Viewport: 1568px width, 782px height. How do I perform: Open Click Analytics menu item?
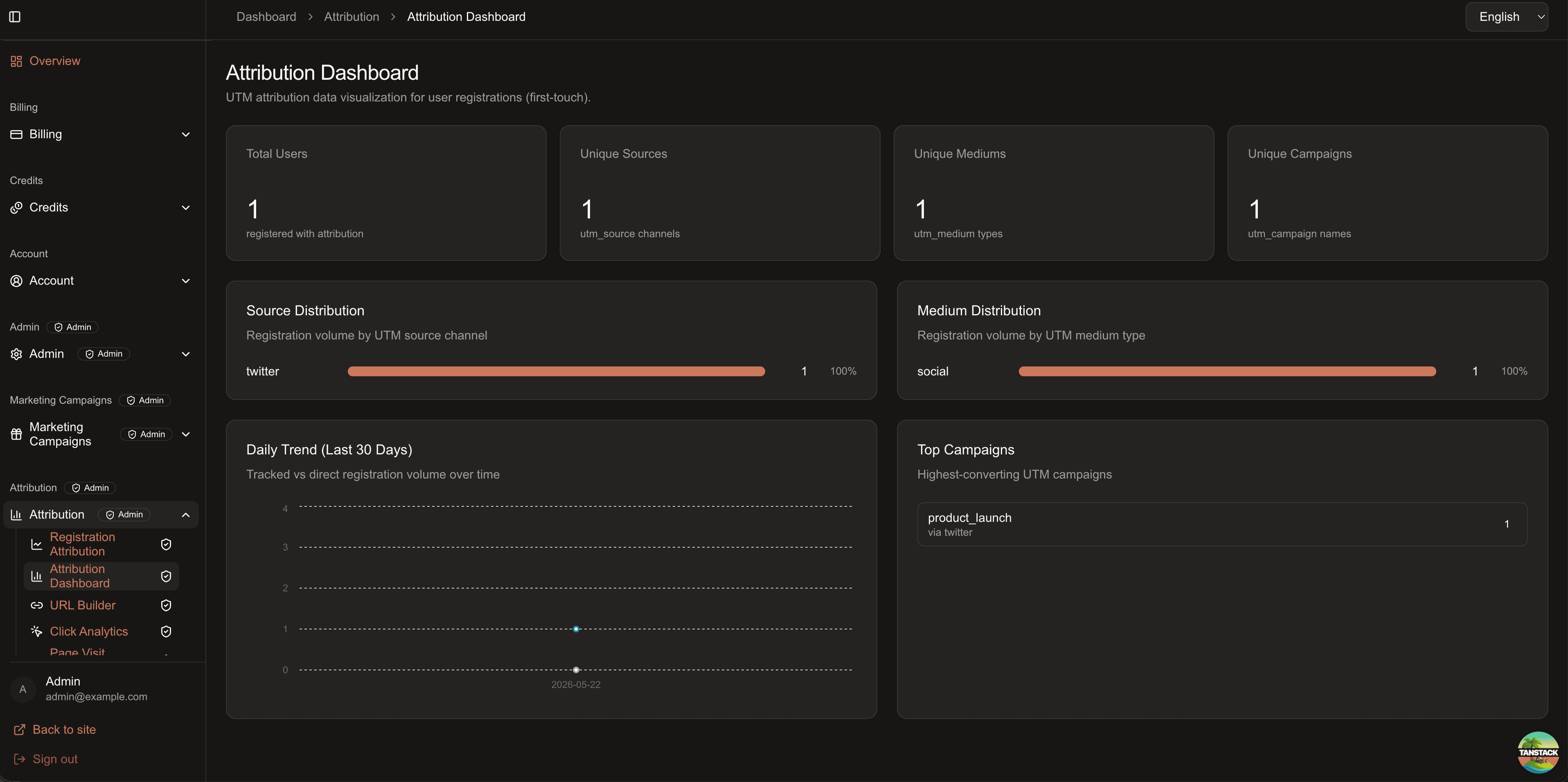[101, 631]
